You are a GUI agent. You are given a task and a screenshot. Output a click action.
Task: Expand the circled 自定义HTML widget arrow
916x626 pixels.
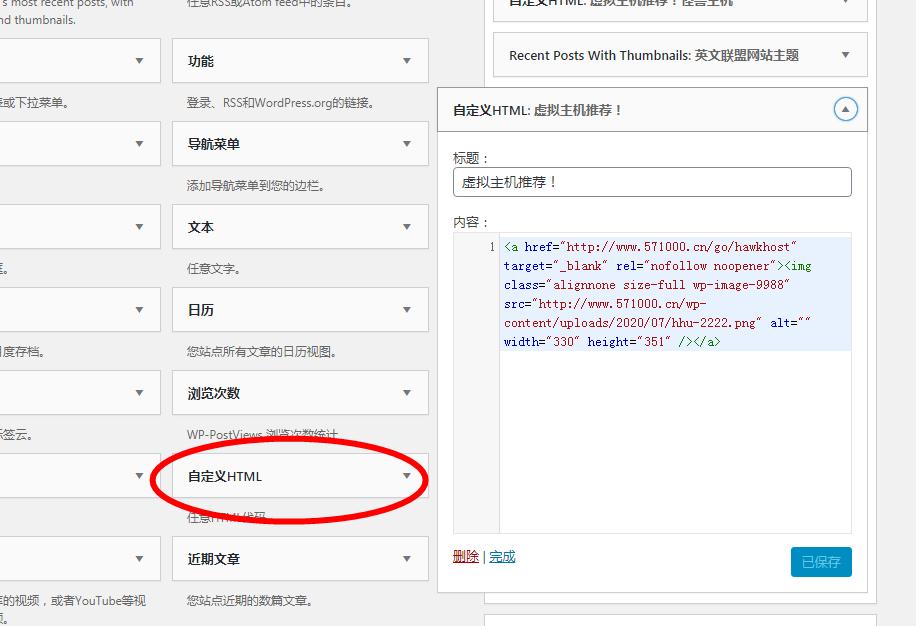[x=406, y=476]
